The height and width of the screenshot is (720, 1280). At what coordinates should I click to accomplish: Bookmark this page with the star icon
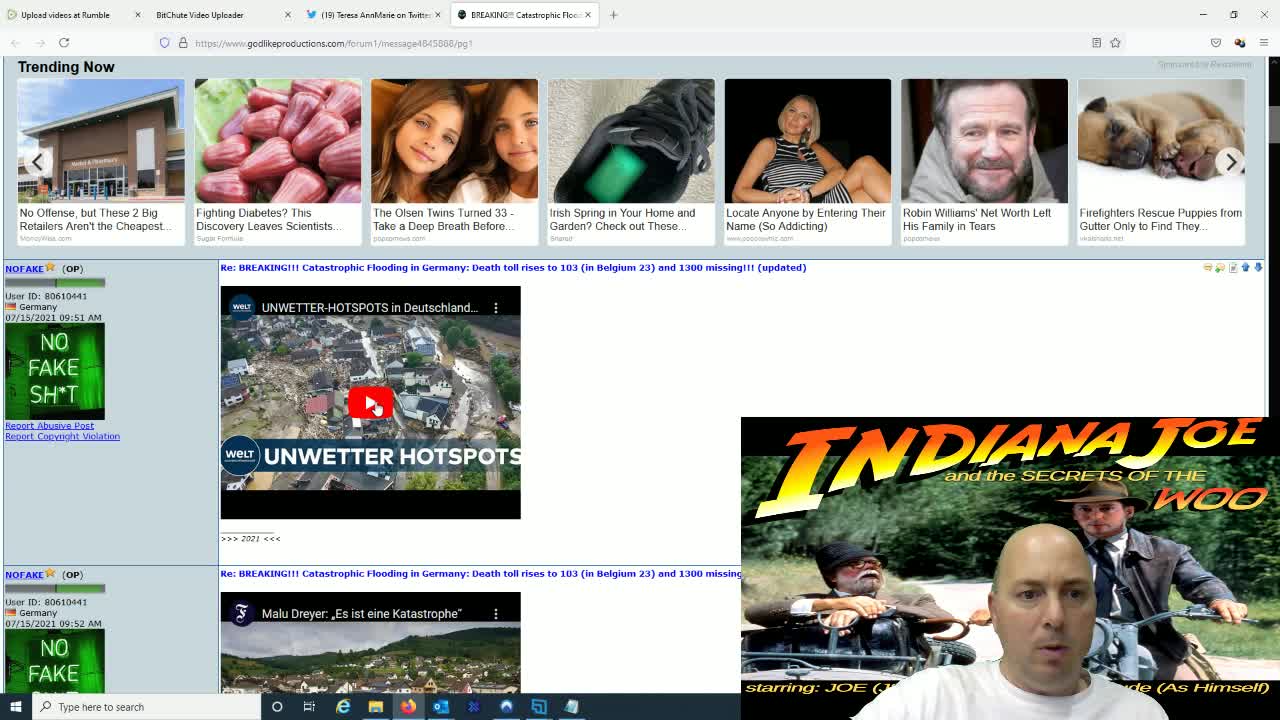[x=1115, y=43]
